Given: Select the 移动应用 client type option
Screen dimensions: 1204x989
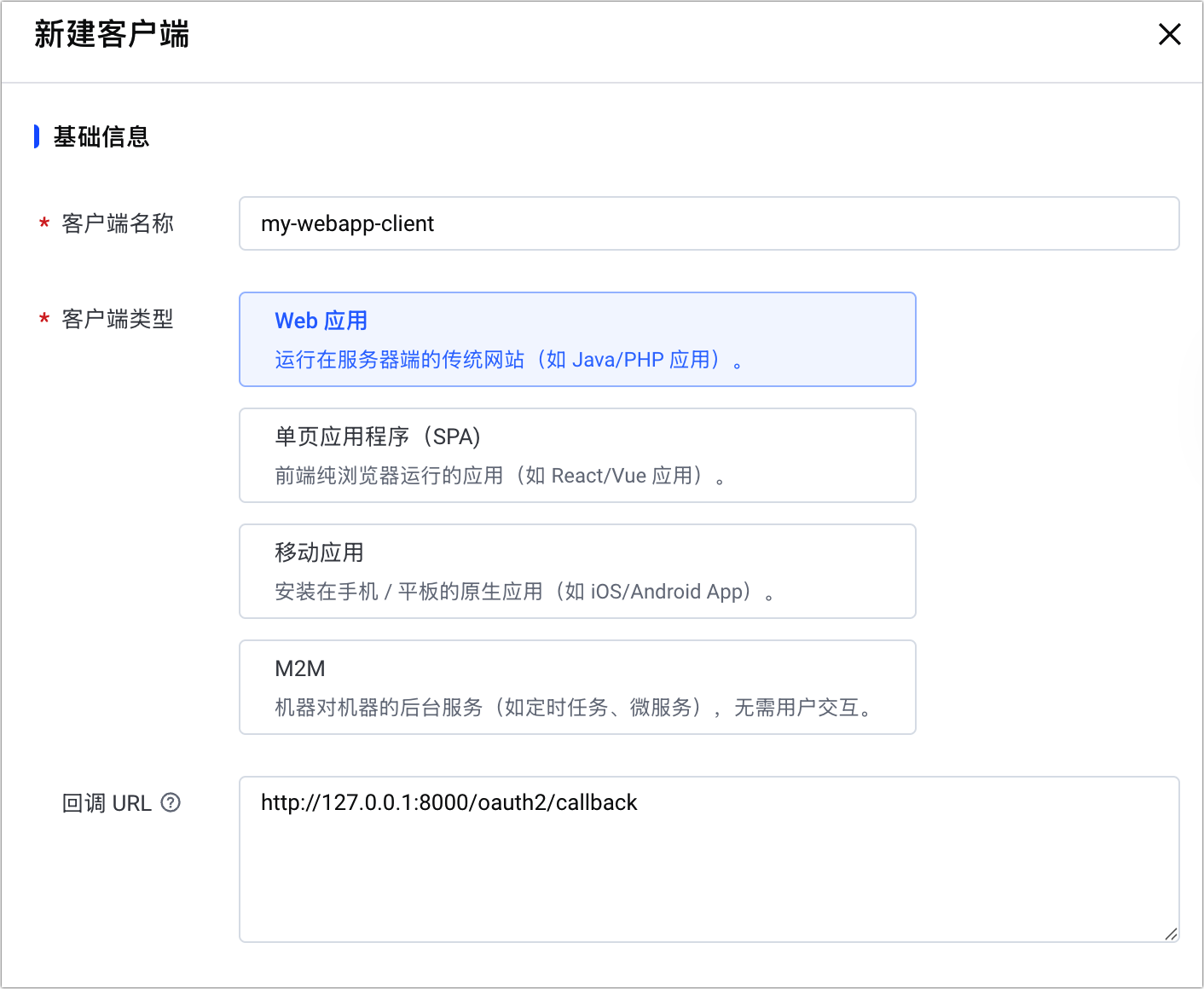Looking at the screenshot, I should (x=577, y=571).
